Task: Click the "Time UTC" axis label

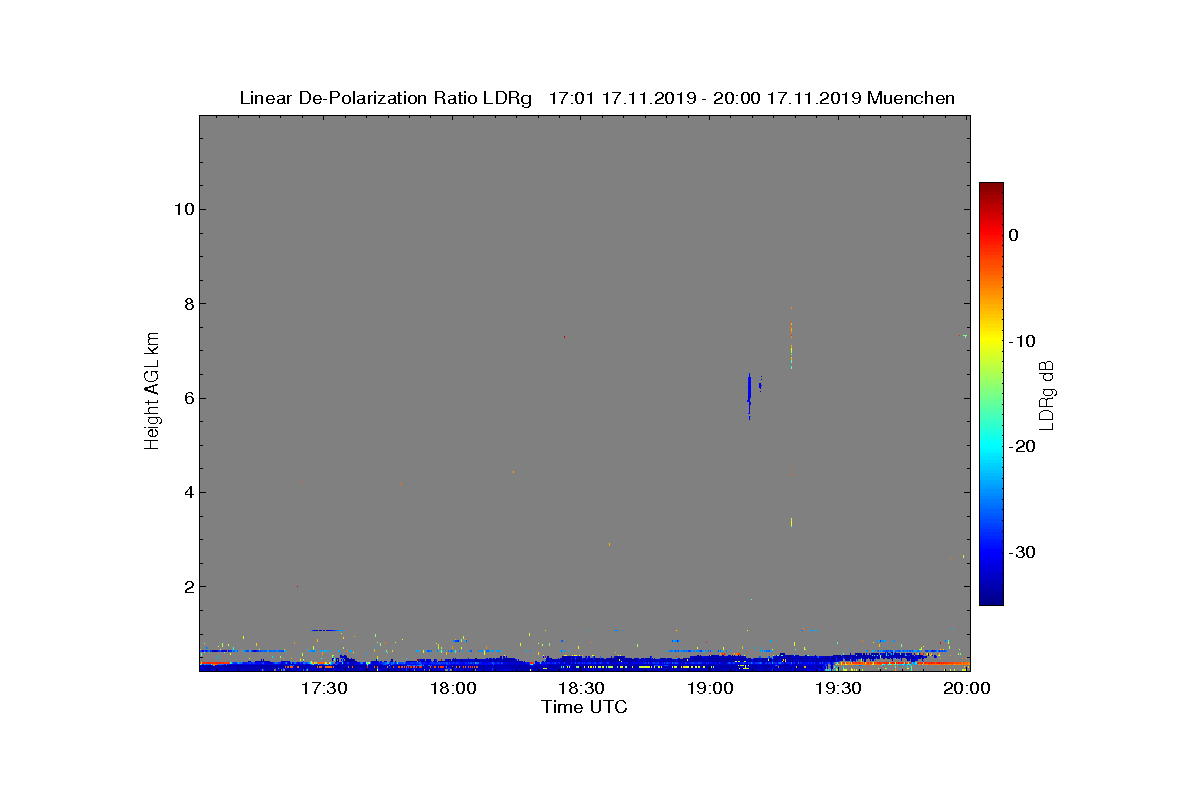Action: [x=584, y=707]
